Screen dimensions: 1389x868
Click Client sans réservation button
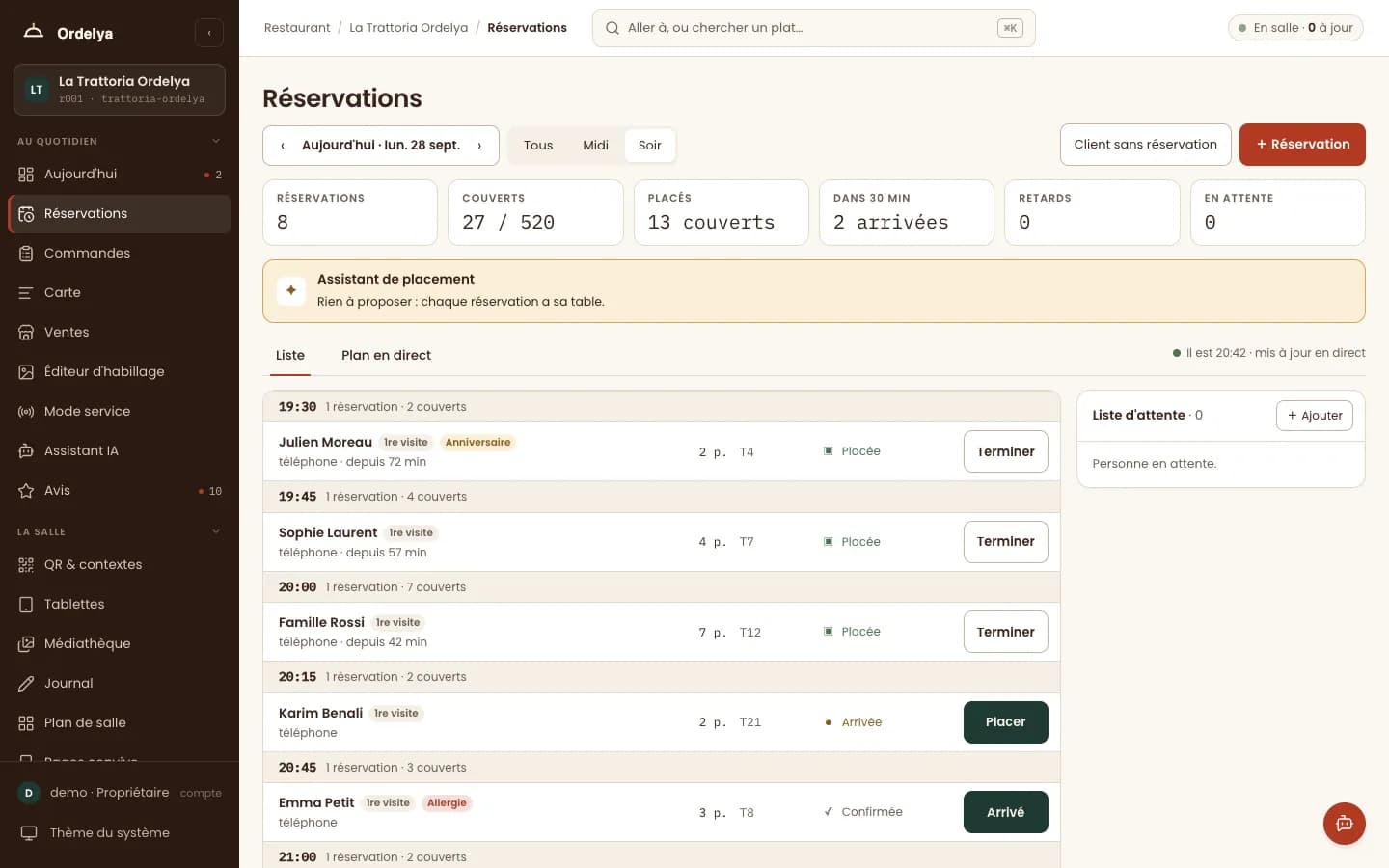1146,145
